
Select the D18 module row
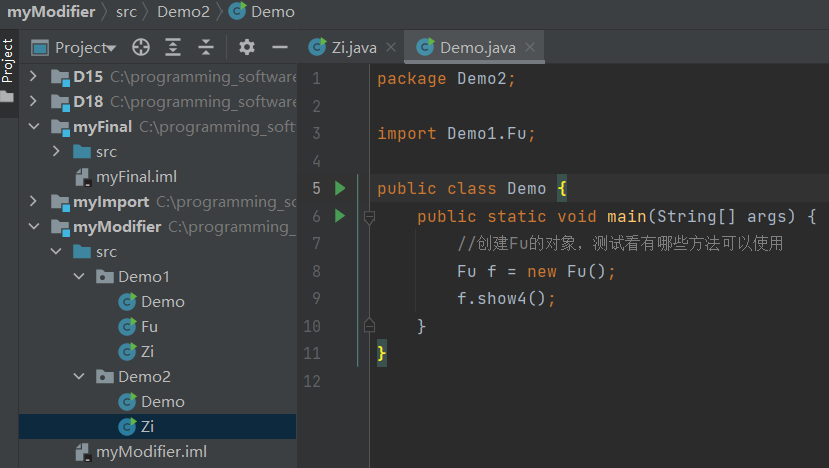pos(158,101)
